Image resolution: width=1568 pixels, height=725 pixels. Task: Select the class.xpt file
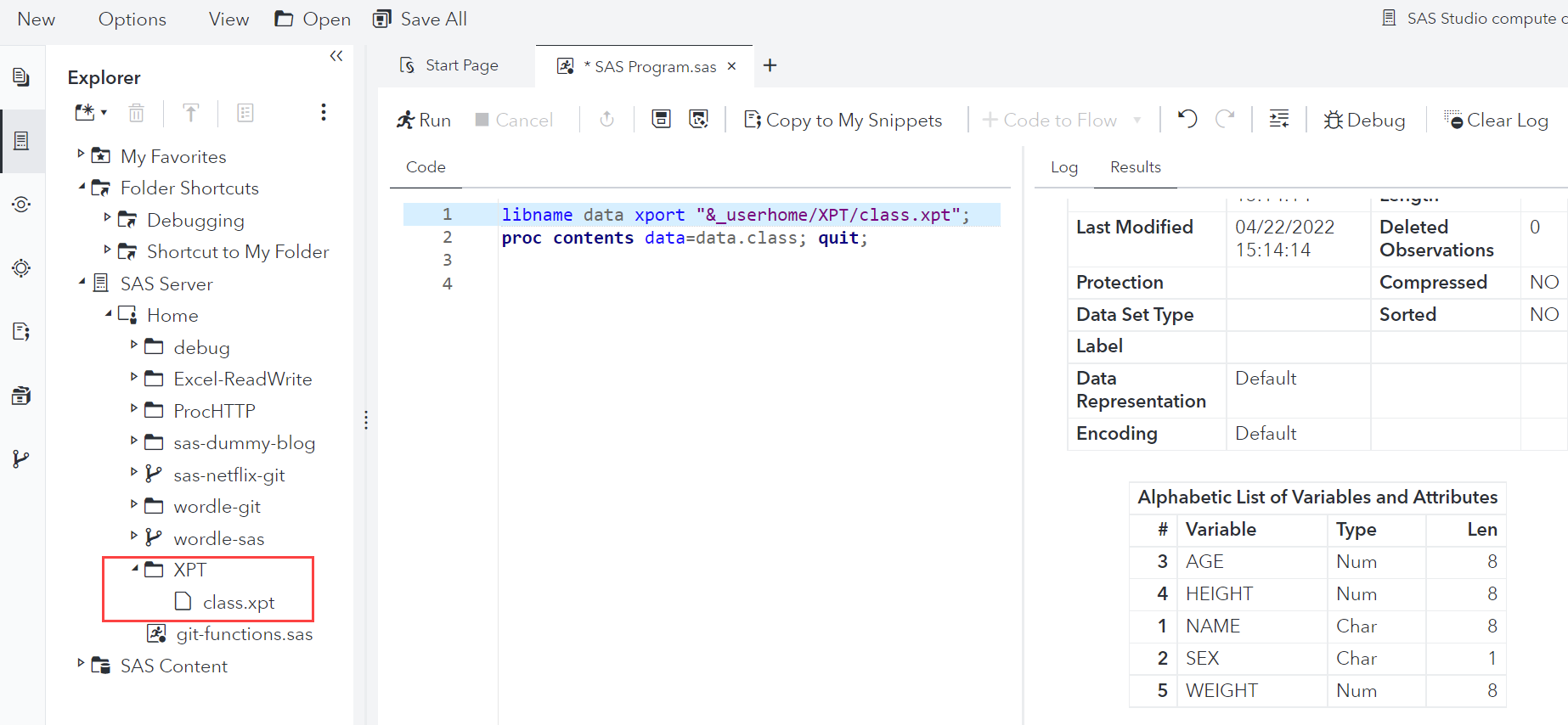[238, 603]
